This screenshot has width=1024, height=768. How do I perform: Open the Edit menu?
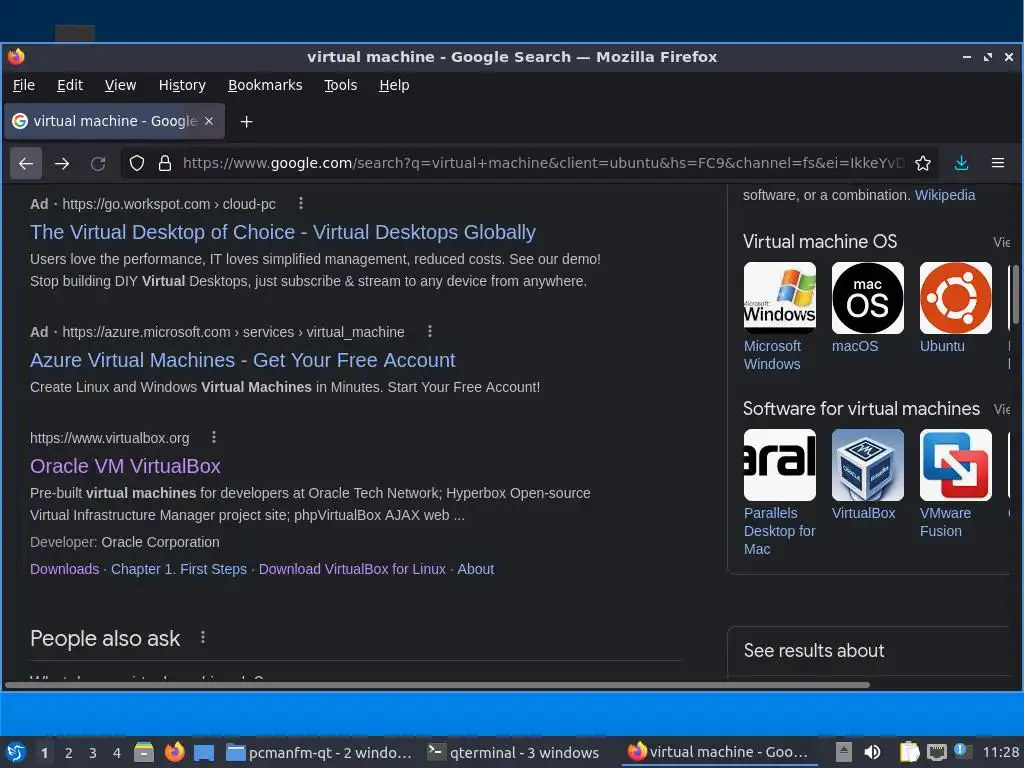coord(70,85)
